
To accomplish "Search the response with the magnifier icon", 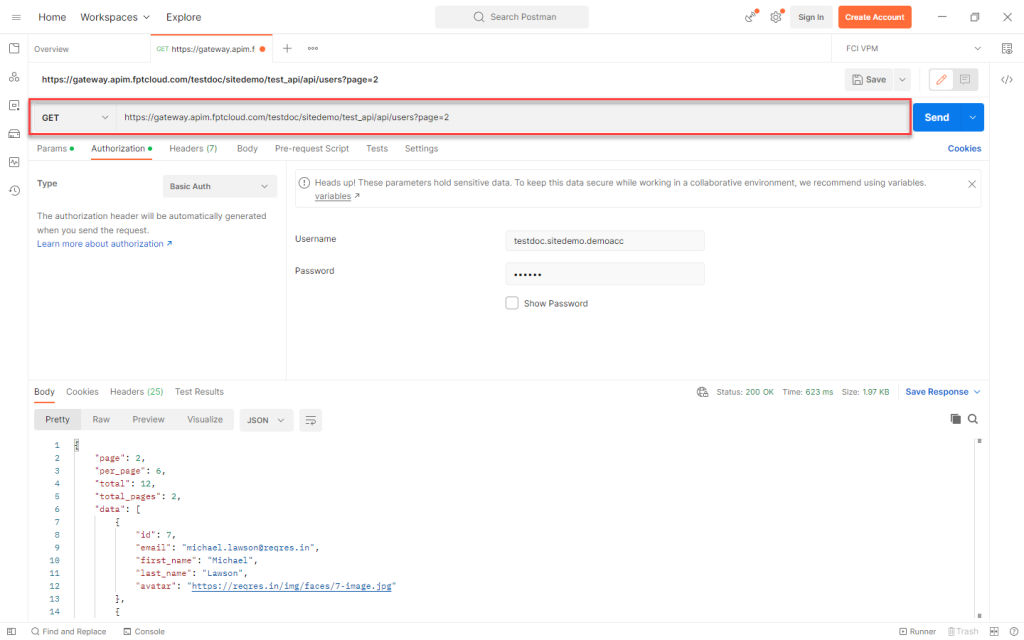I will (x=972, y=419).
